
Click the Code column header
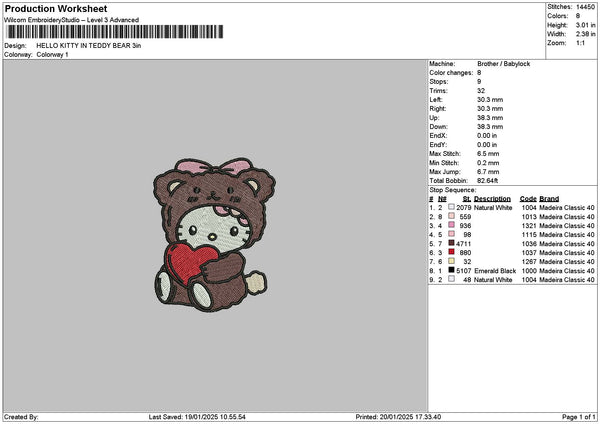pos(528,199)
